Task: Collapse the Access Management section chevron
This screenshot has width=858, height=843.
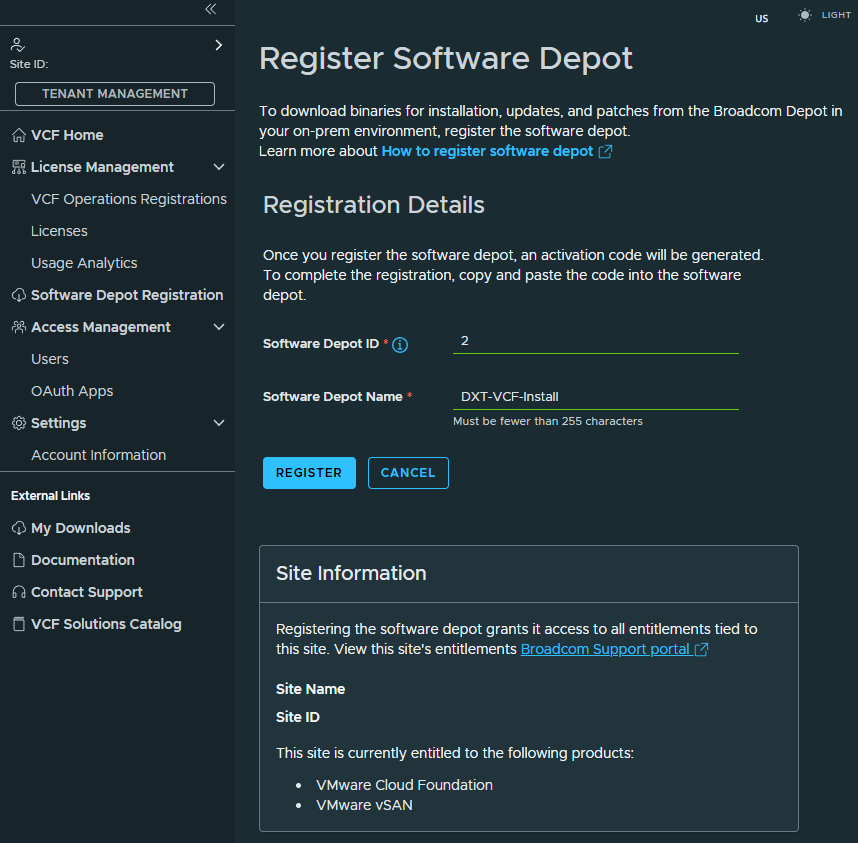Action: [x=219, y=327]
